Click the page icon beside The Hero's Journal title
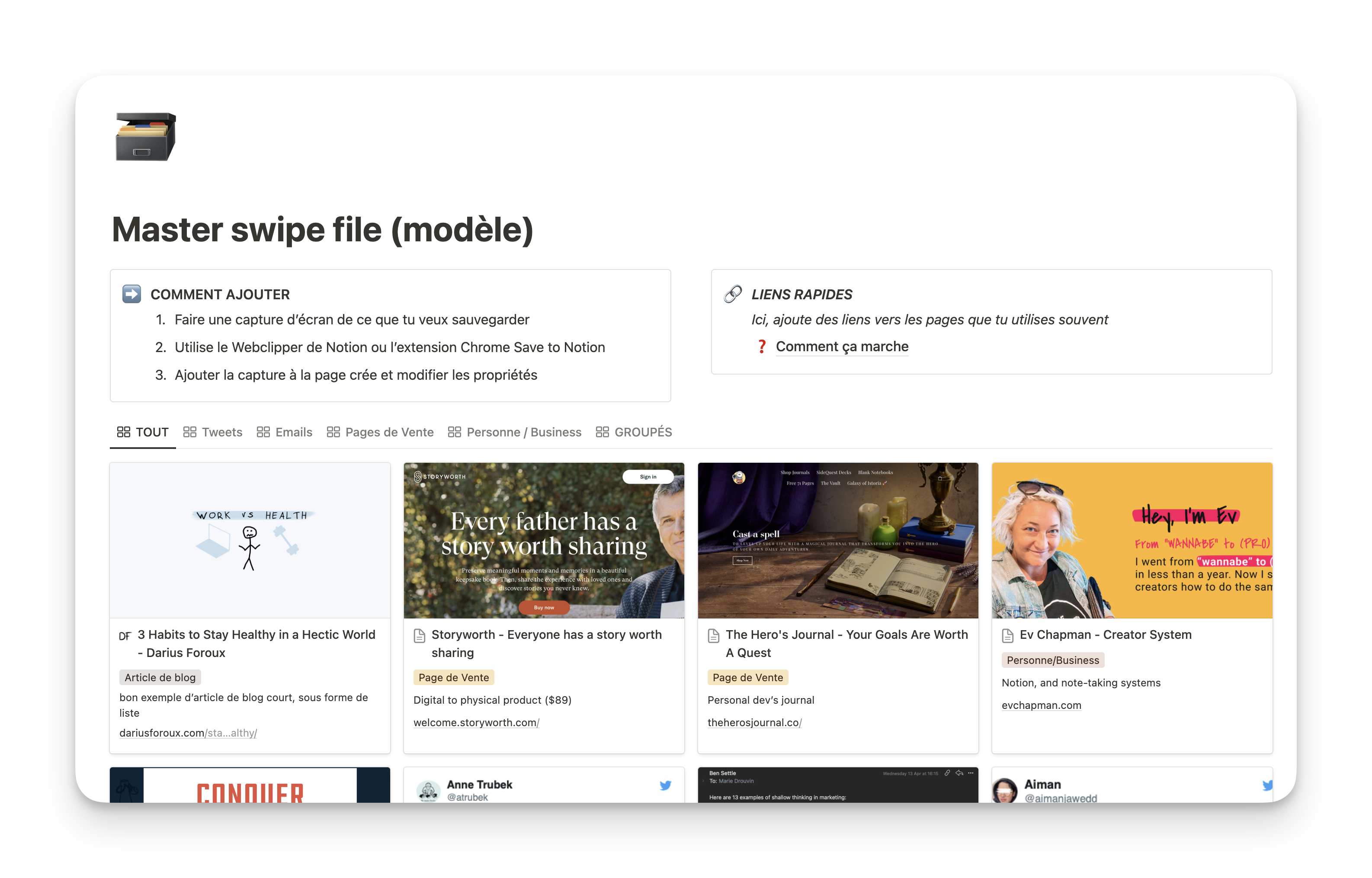 (x=713, y=634)
